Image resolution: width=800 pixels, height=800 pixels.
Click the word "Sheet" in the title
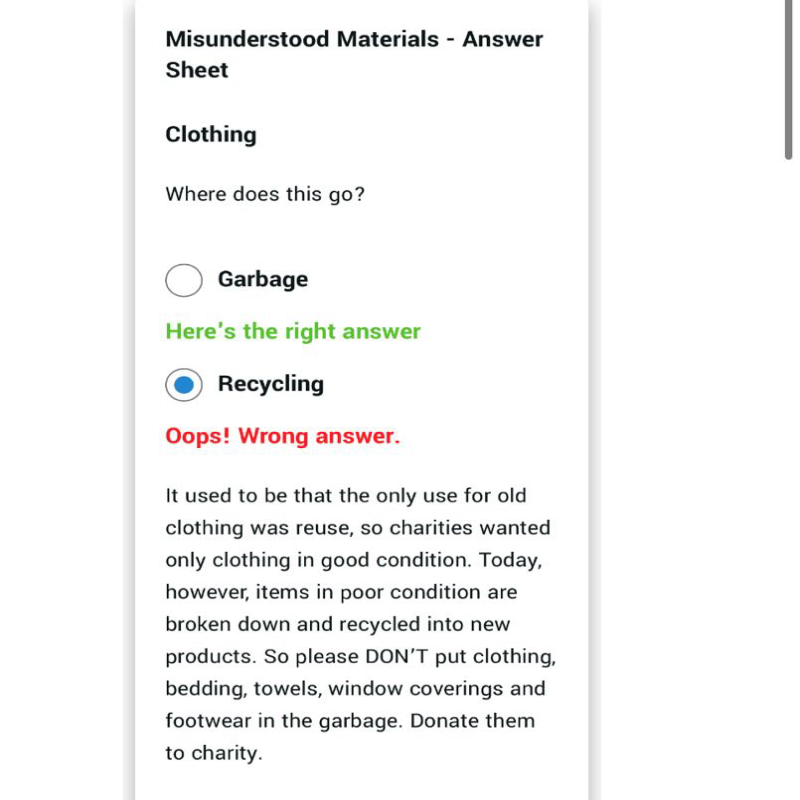[197, 70]
